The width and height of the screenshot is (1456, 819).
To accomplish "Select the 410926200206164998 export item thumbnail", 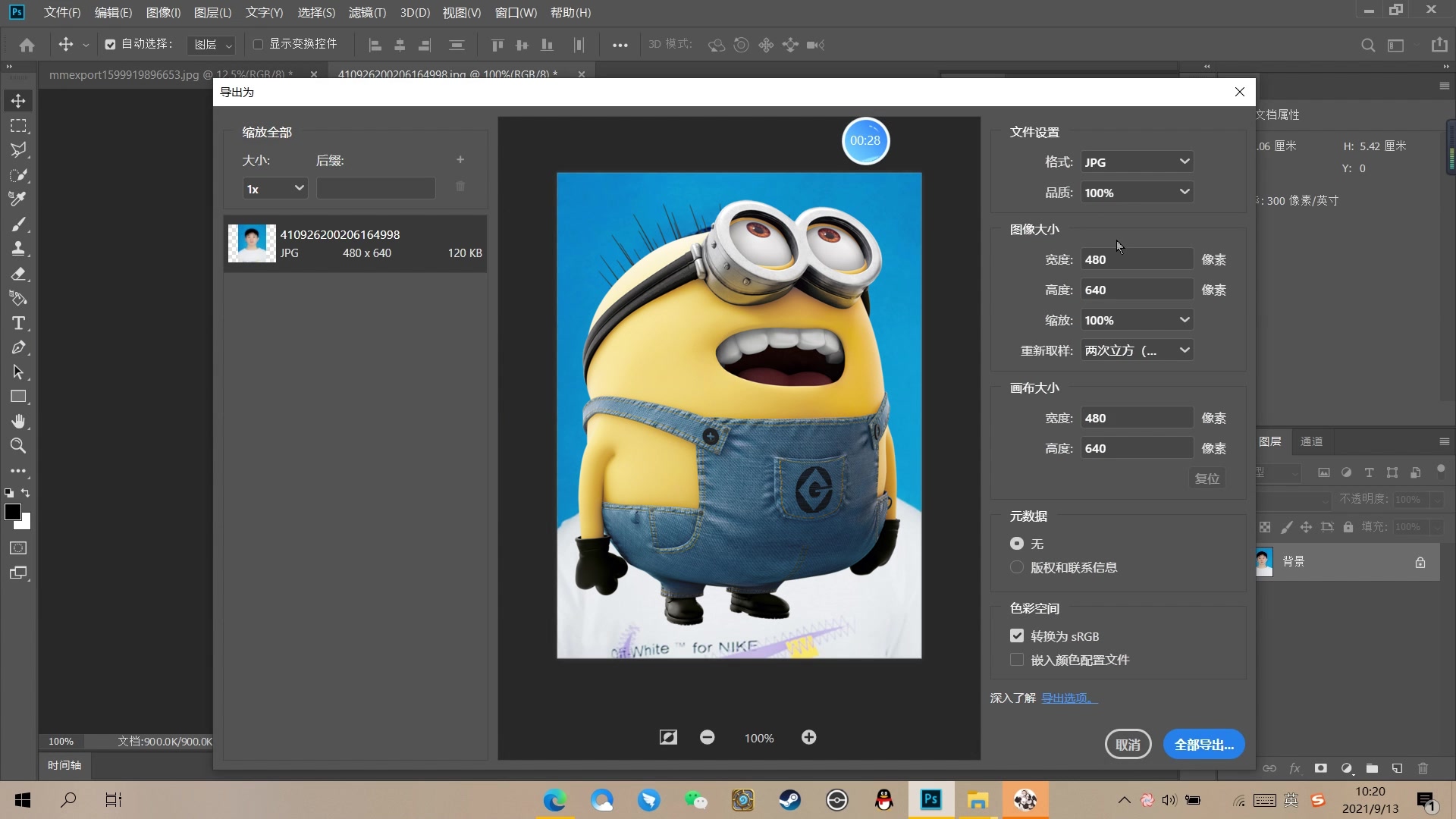I will pyautogui.click(x=252, y=243).
